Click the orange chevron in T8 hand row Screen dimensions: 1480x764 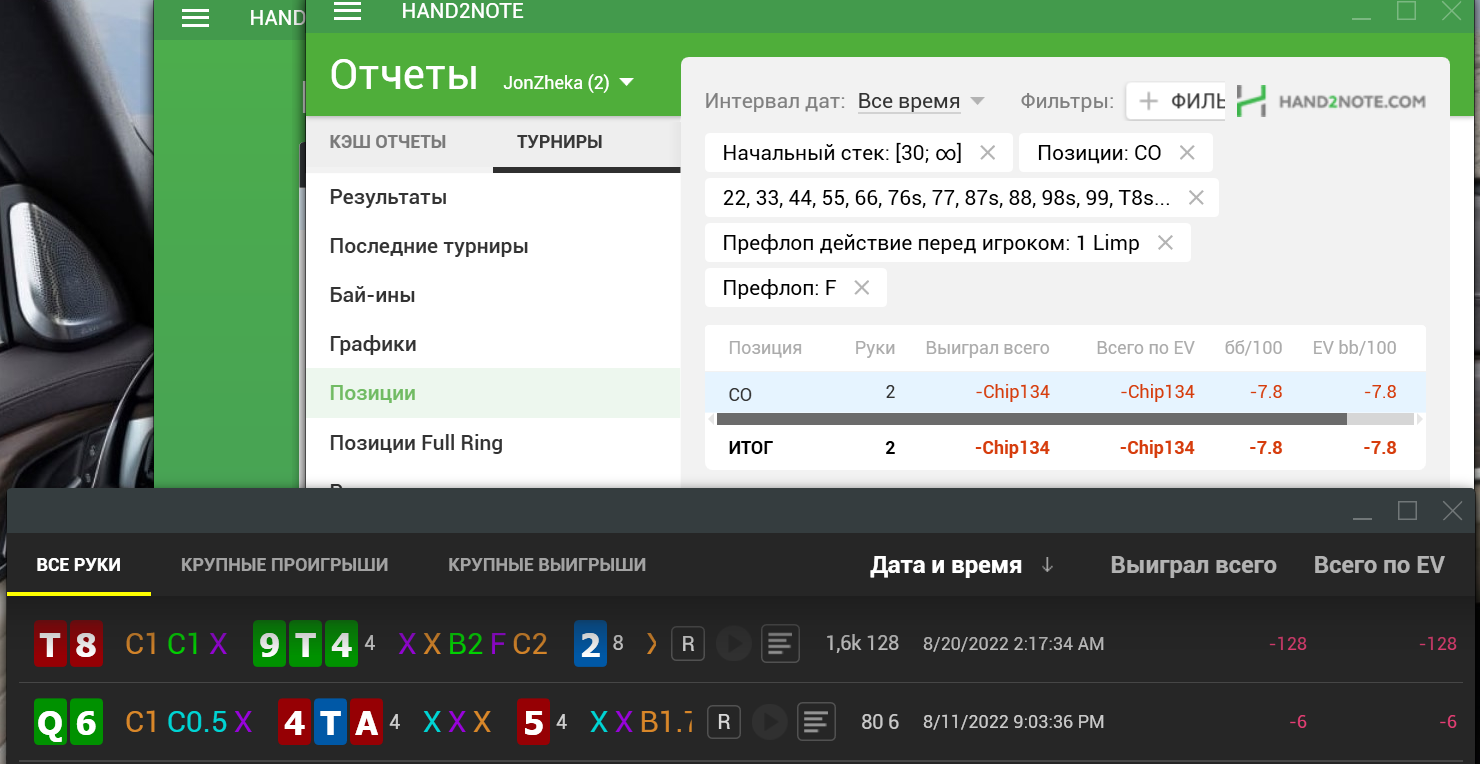click(x=652, y=644)
